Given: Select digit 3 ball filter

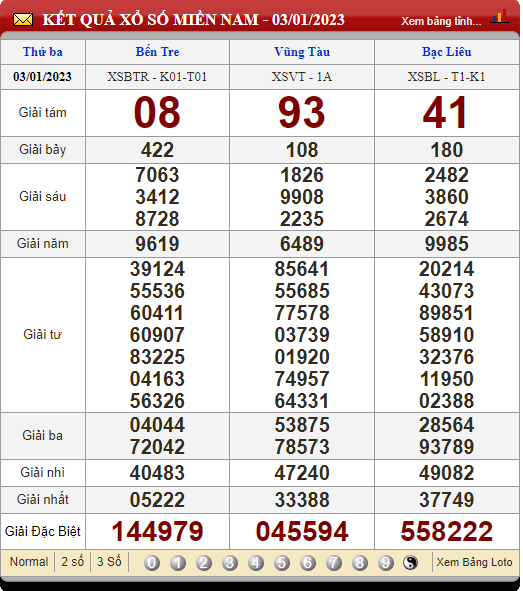Looking at the screenshot, I should pos(230,563).
